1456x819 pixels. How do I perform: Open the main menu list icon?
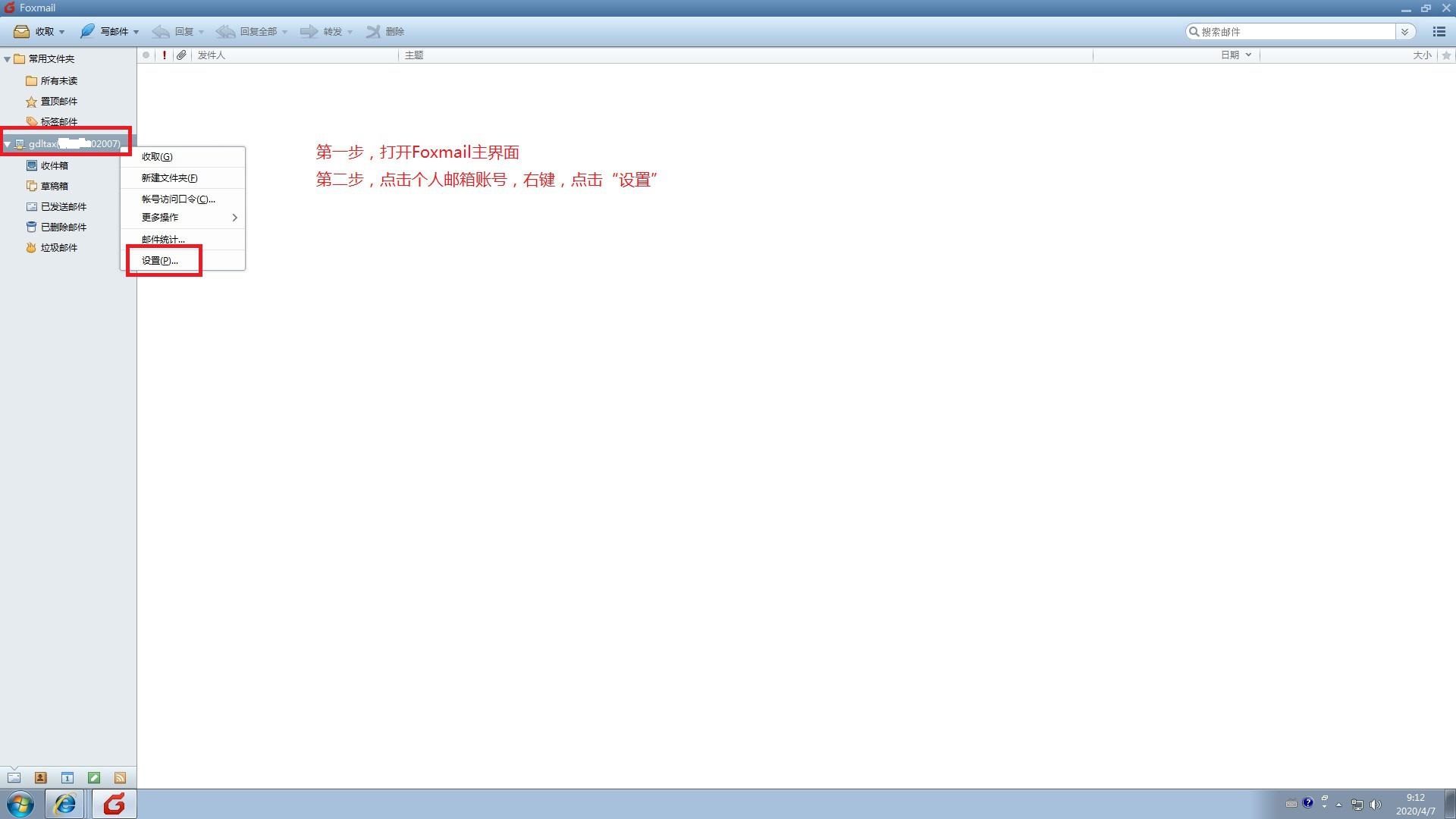click(1439, 32)
